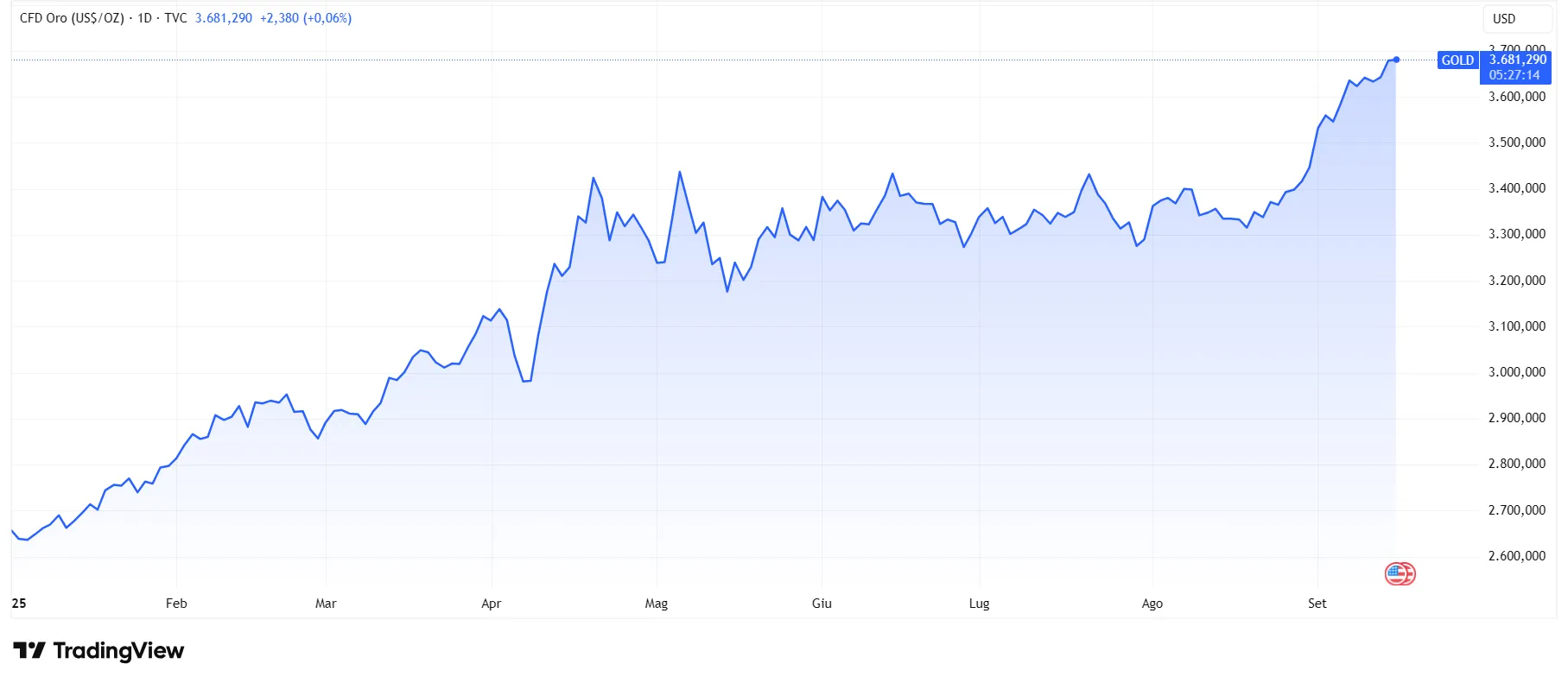Click the Feb marker on the time axis

176,604
